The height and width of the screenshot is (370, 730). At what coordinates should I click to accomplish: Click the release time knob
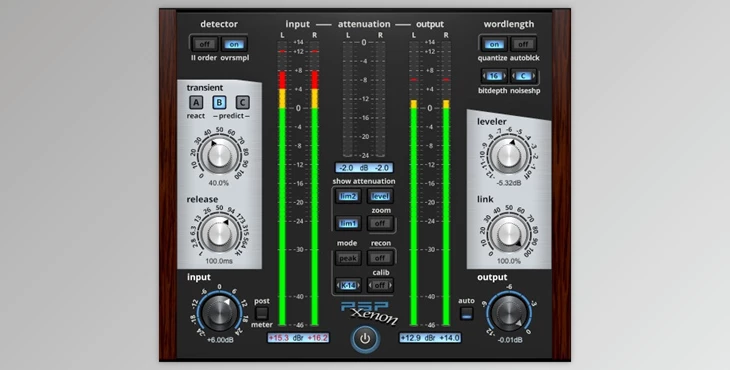[x=219, y=234]
